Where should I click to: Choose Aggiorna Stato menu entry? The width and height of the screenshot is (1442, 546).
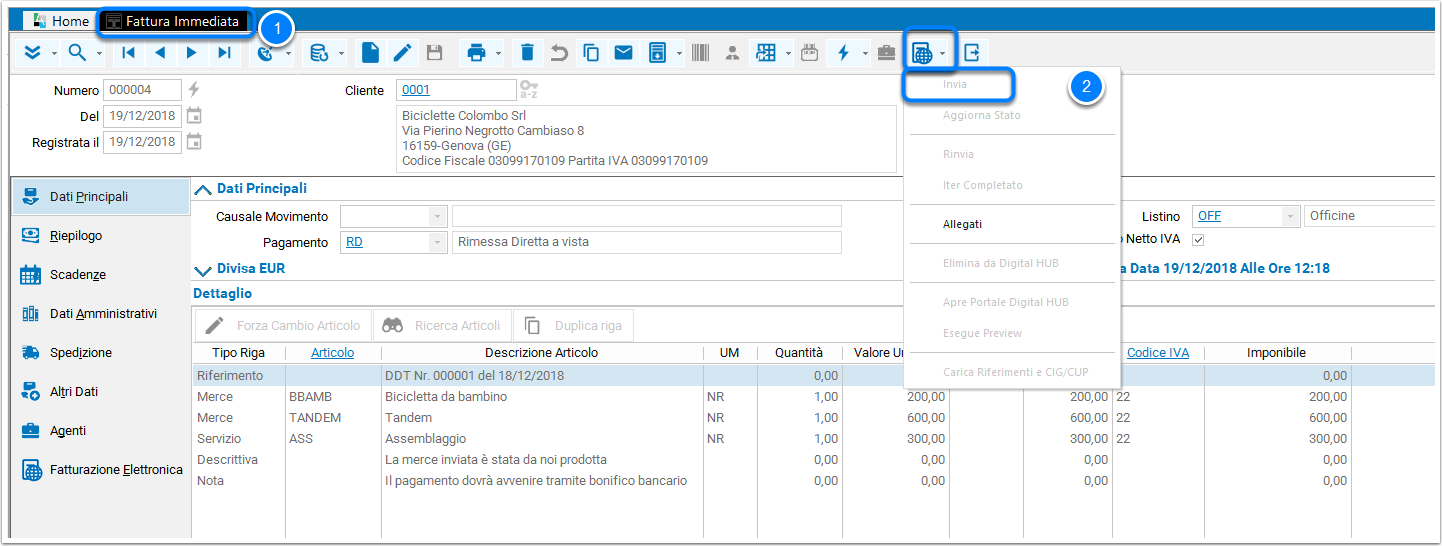(x=981, y=115)
